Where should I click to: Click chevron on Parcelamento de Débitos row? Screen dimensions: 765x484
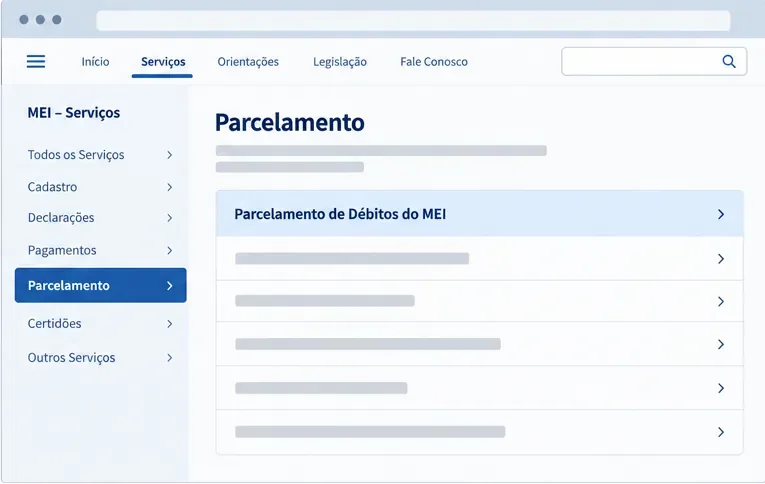721,215
